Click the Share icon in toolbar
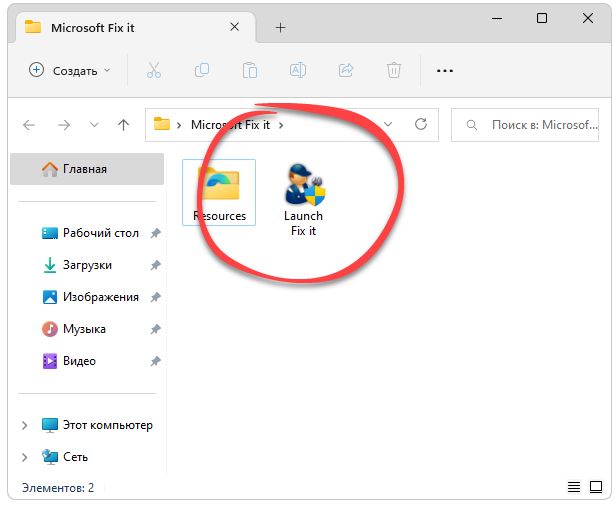 [346, 70]
